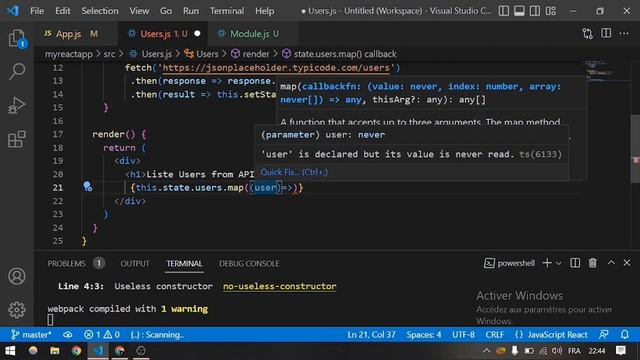Open notifications bell in status bar
Image resolution: width=640 pixels, height=360 pixels.
click(625, 335)
